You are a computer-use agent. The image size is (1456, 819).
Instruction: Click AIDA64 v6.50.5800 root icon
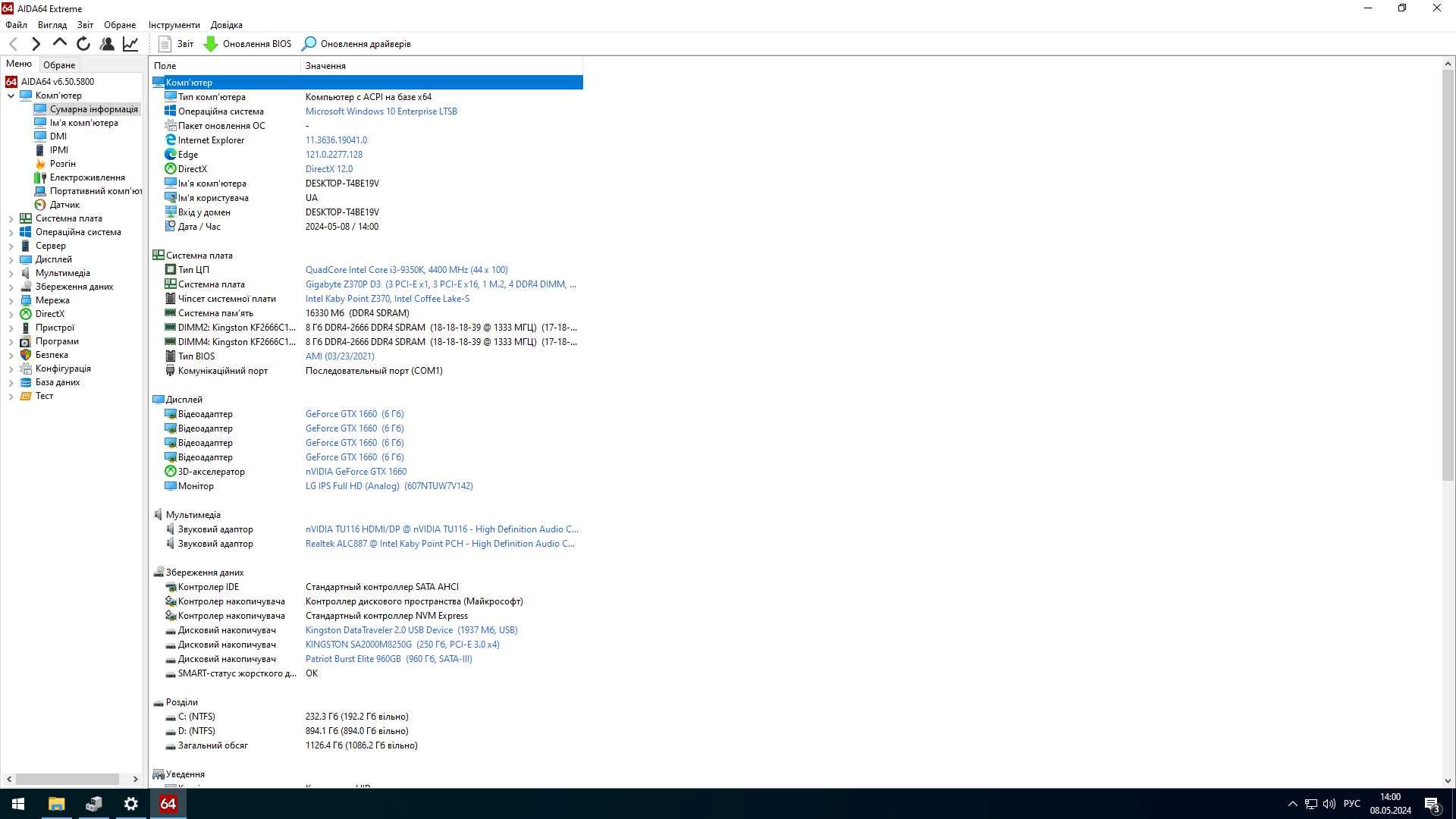(x=11, y=82)
